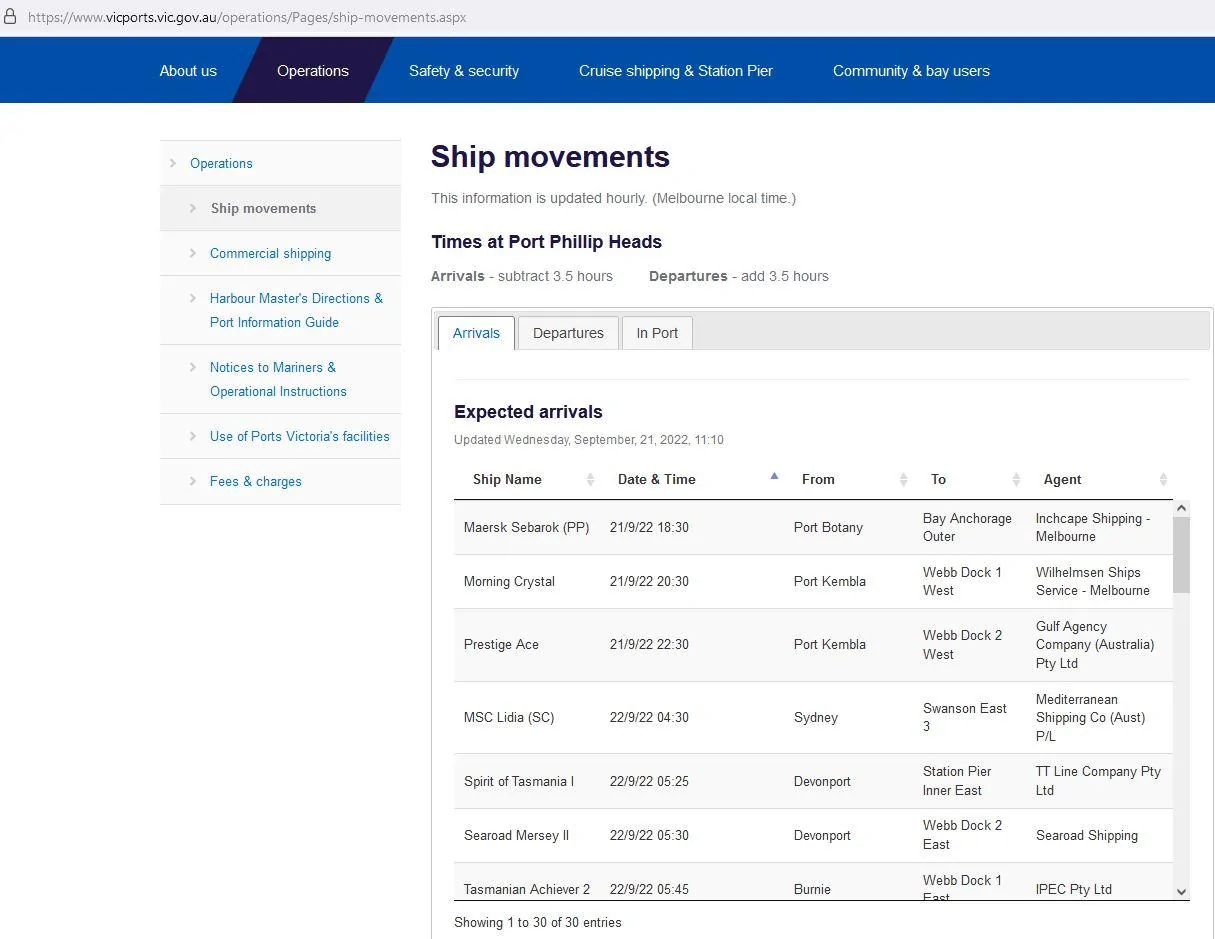Image resolution: width=1215 pixels, height=939 pixels.
Task: Switch to the In Port tab
Action: coord(657,333)
